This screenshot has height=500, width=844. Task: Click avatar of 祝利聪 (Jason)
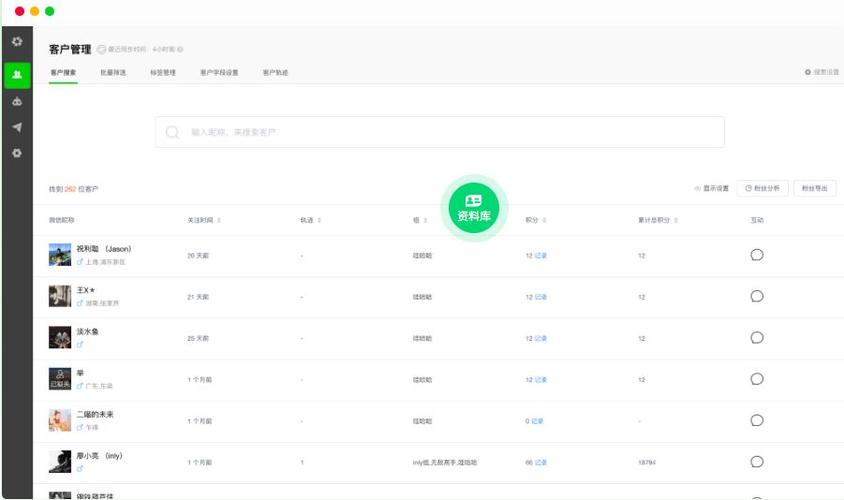[60, 255]
